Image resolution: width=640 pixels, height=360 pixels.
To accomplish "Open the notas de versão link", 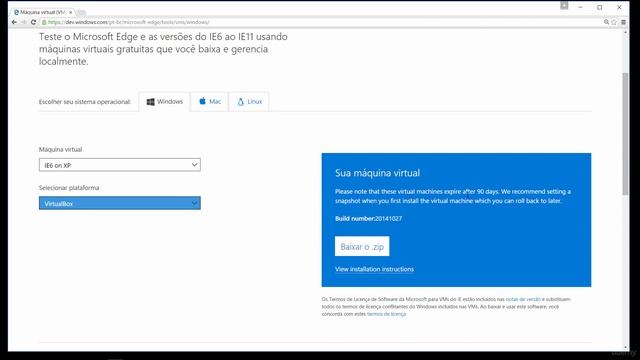I will click(x=523, y=299).
